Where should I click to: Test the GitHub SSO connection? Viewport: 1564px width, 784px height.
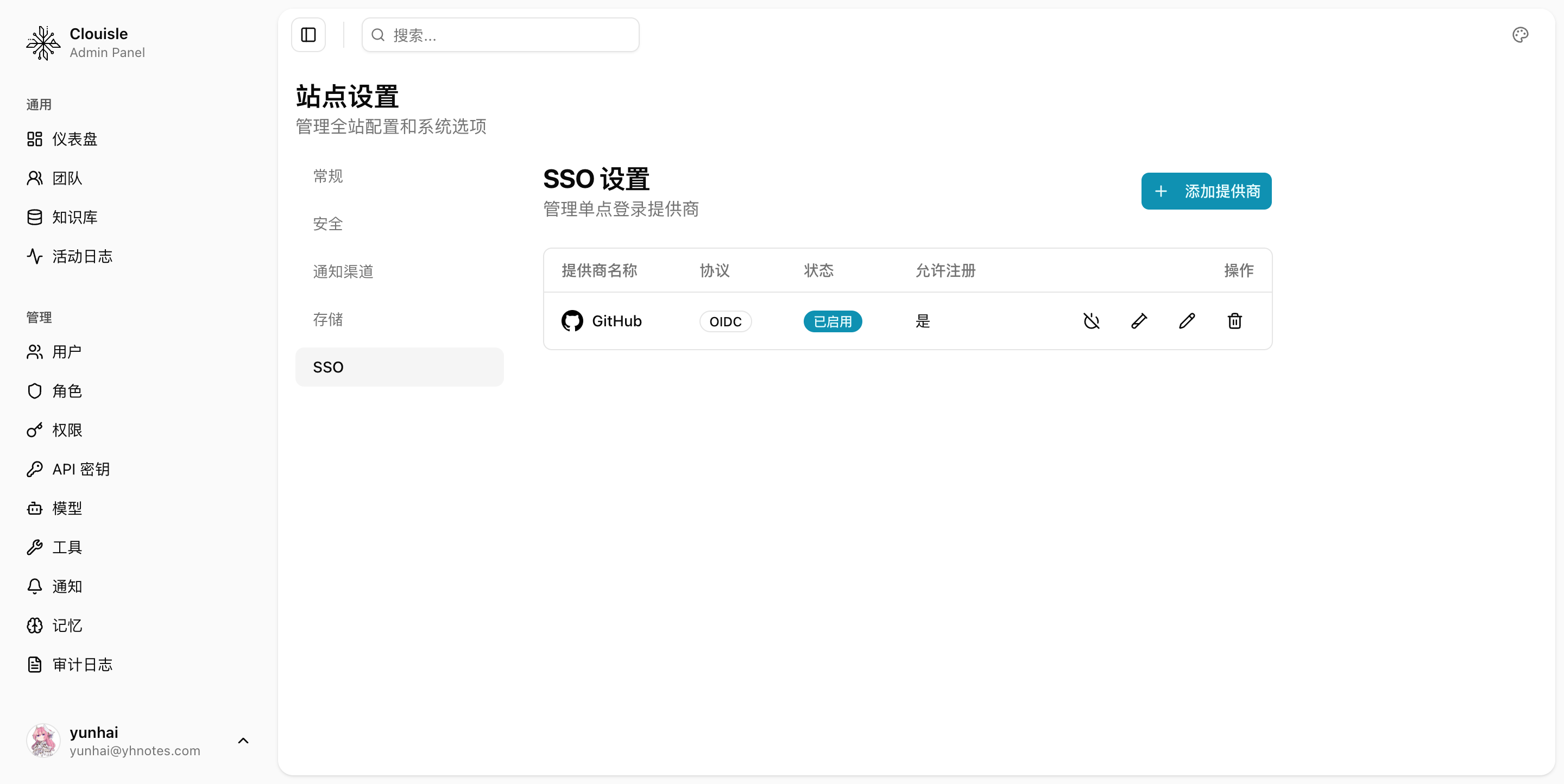[x=1139, y=321]
